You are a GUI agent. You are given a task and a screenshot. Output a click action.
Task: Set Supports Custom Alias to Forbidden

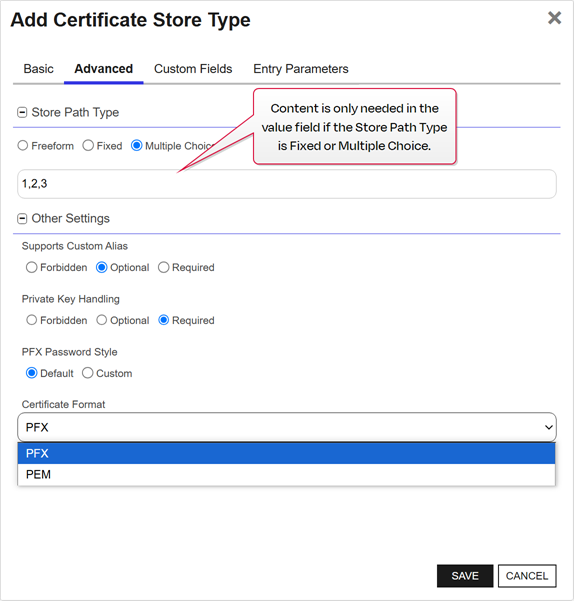[31, 267]
